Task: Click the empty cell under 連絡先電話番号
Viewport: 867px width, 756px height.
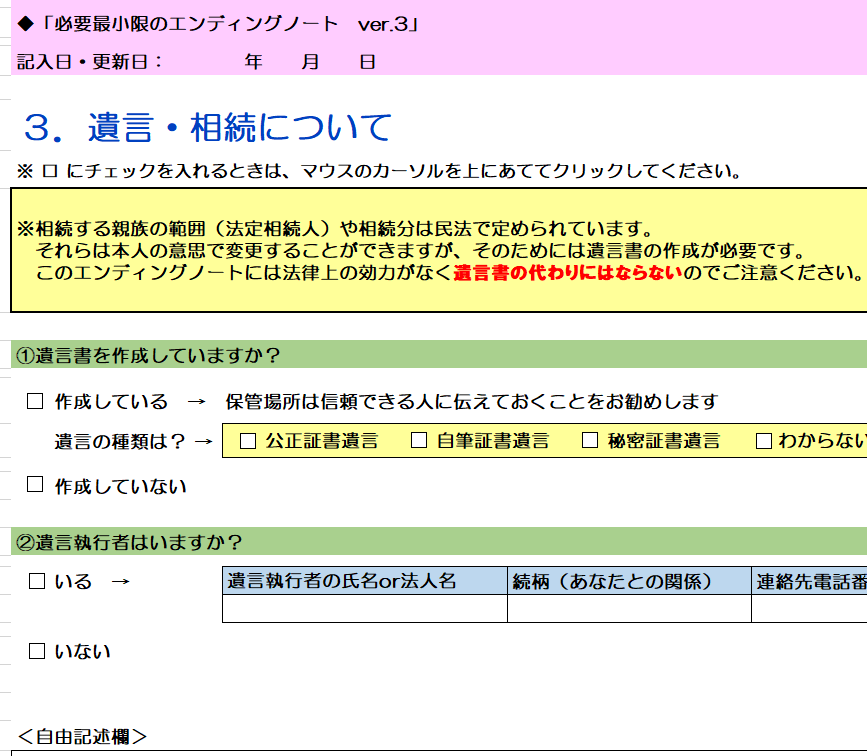Action: coord(809,608)
